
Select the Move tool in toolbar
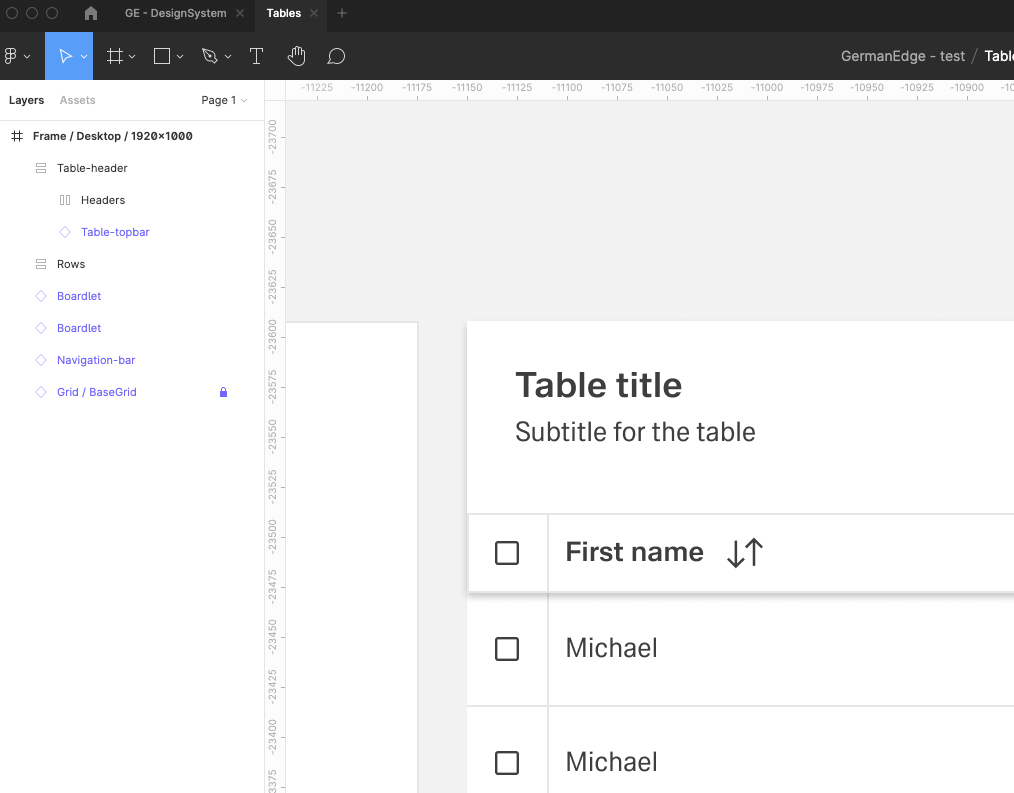[x=65, y=56]
